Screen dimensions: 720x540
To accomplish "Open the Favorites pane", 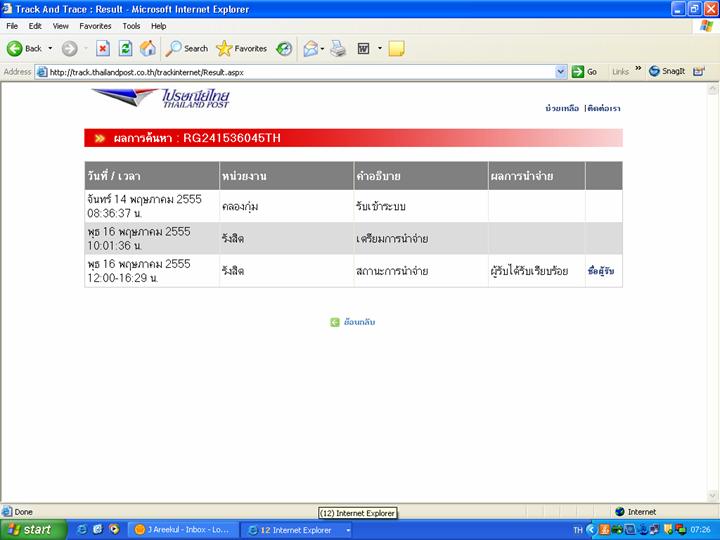I will (x=242, y=48).
